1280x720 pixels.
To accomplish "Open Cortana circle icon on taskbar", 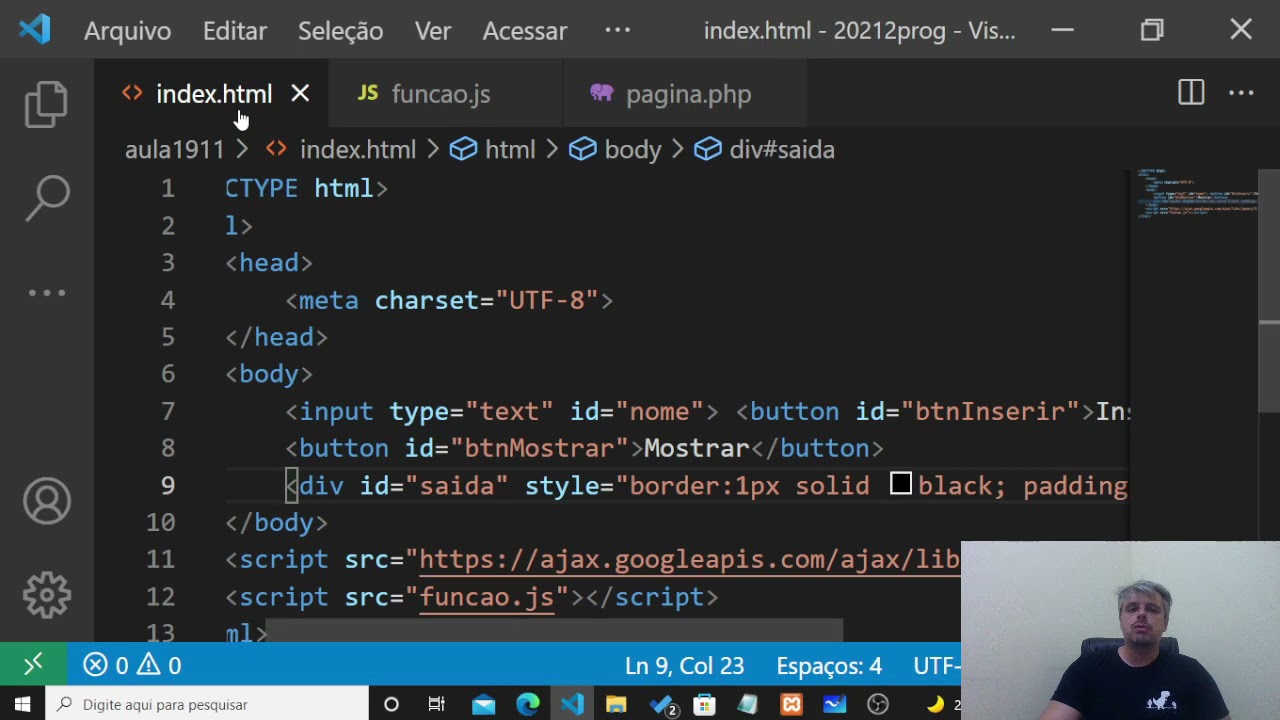I will pyautogui.click(x=391, y=705).
